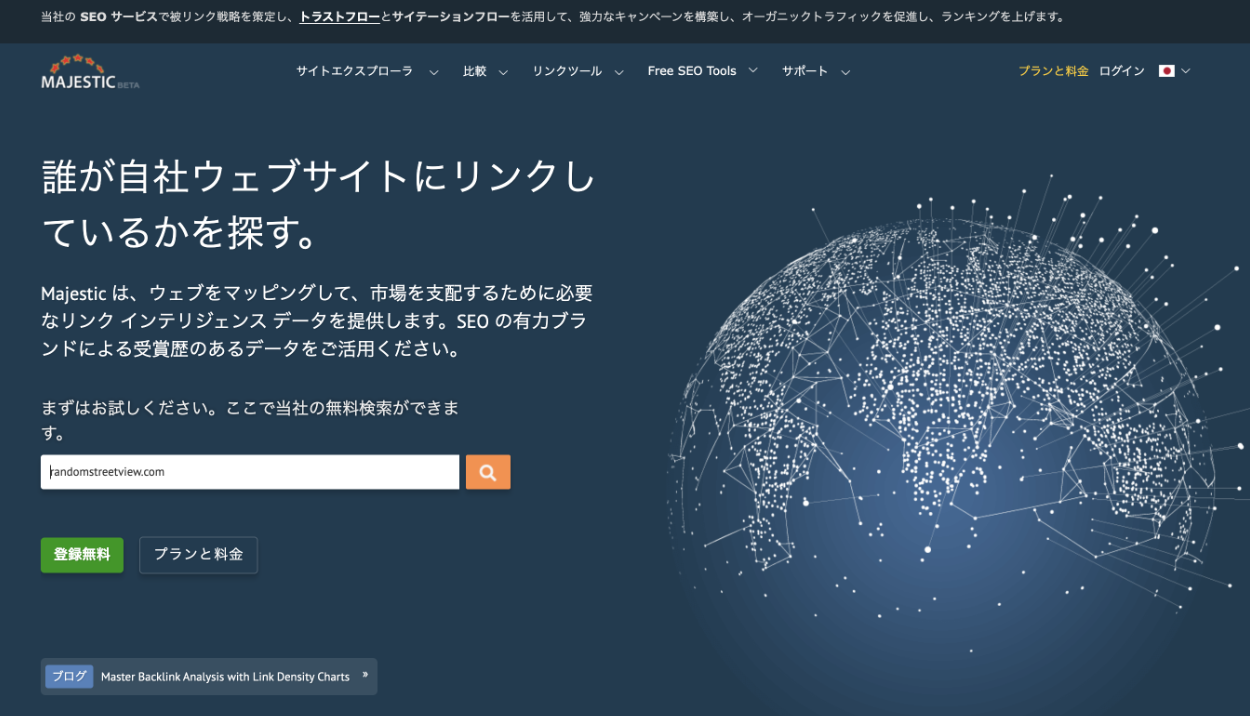
Task: Click the Majestic logo
Action: pos(90,72)
